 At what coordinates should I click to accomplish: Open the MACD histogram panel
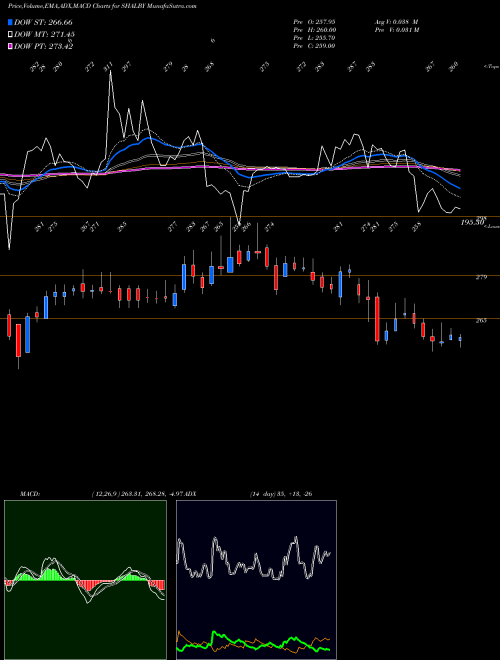[85, 580]
